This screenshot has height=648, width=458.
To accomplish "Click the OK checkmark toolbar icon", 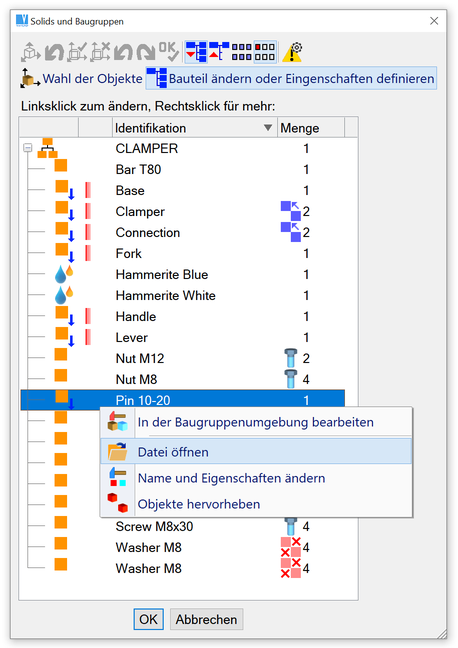I will coord(169,52).
